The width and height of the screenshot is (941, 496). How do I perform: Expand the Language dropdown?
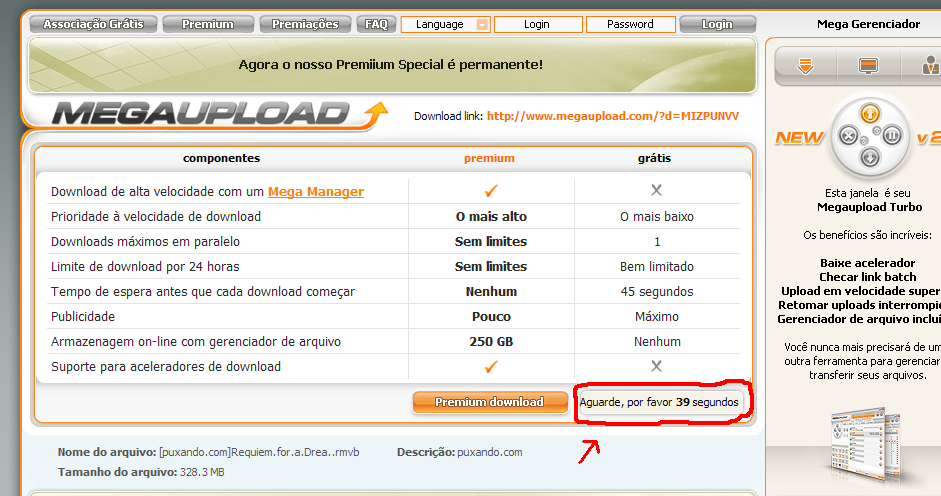(446, 24)
